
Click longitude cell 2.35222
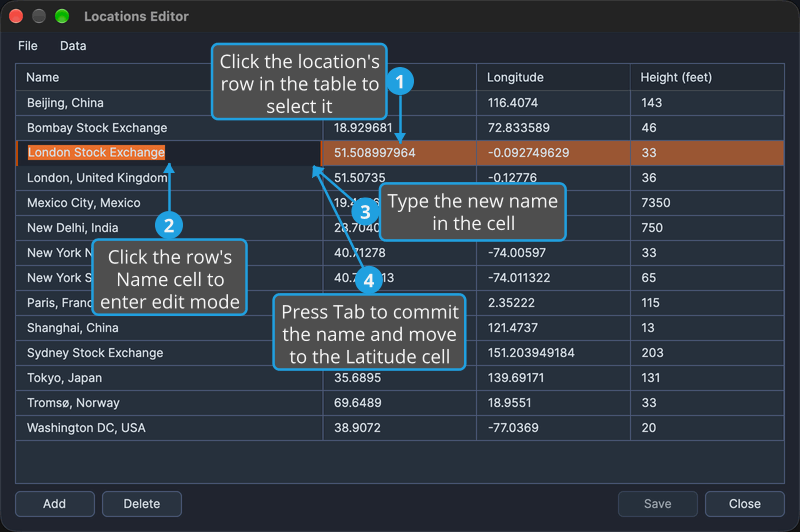[x=554, y=303]
